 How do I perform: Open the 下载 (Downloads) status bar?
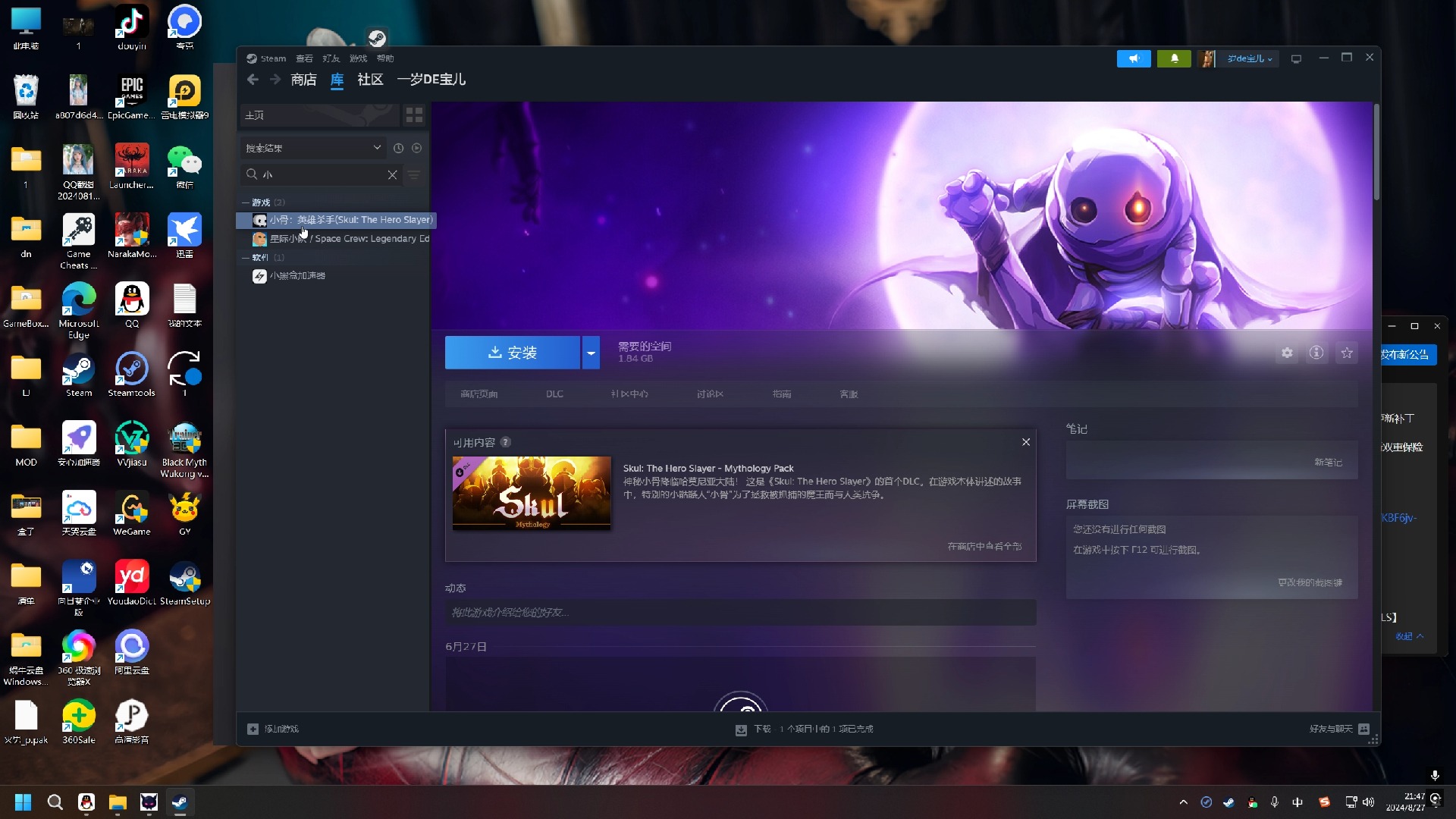[x=804, y=729]
